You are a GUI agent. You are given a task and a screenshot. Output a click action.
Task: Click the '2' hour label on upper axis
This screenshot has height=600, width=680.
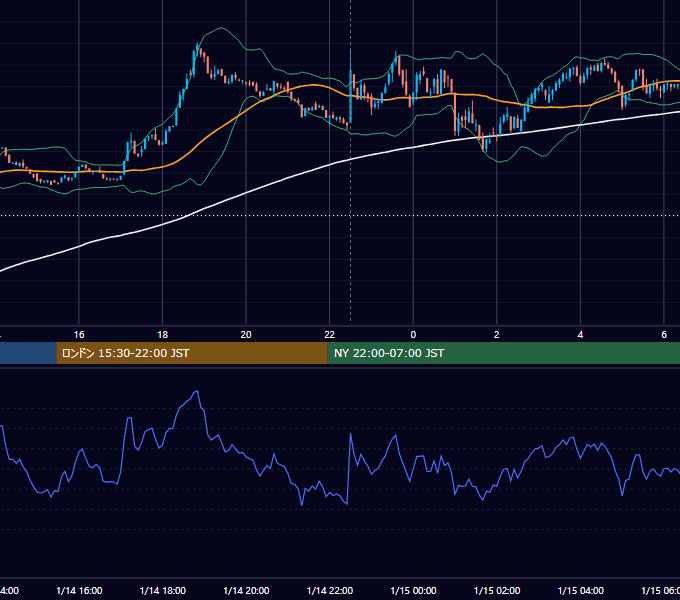(x=497, y=335)
